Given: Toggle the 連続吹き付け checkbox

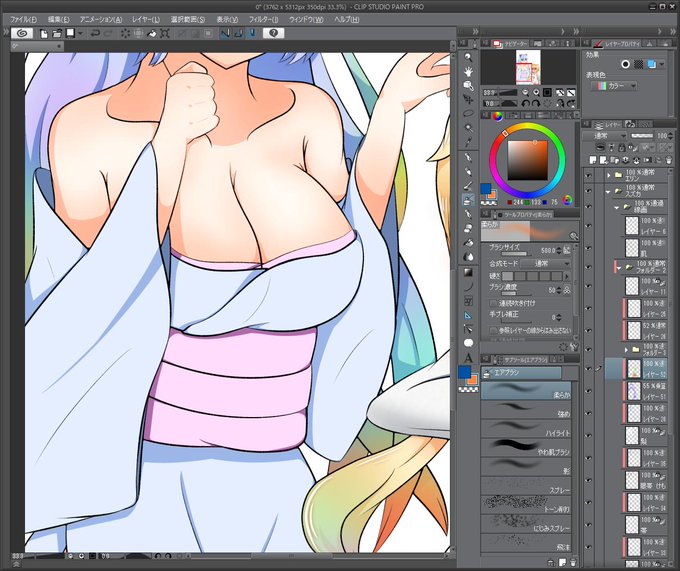Looking at the screenshot, I should [x=493, y=303].
